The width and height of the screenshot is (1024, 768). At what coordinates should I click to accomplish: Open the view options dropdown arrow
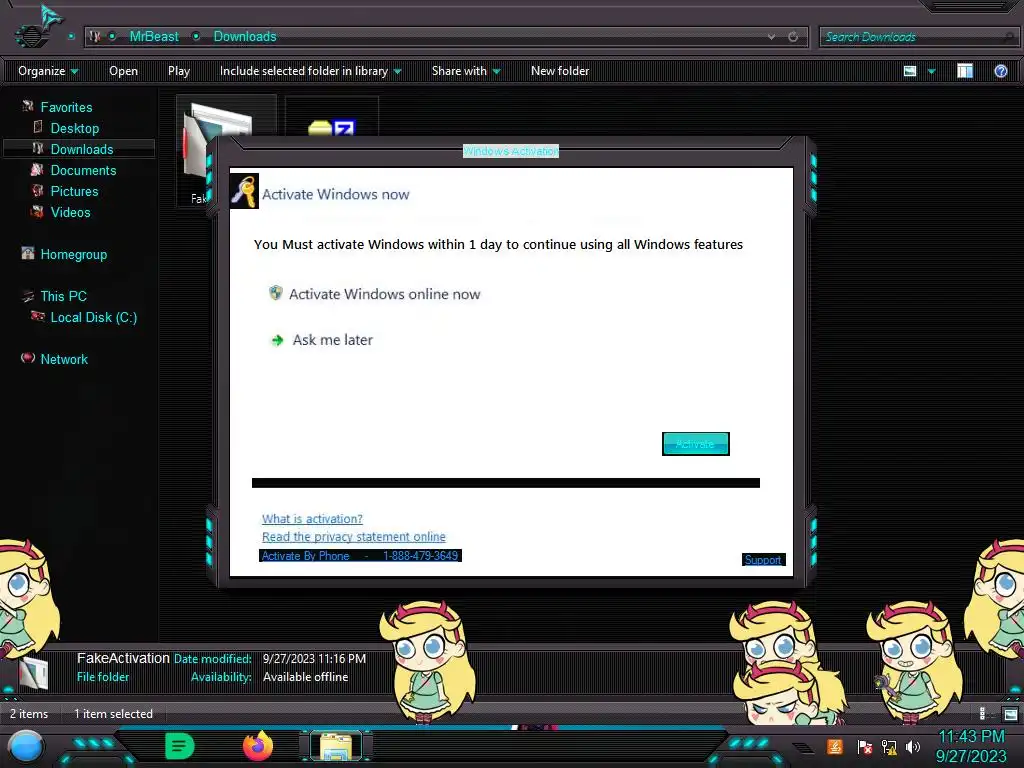(932, 71)
